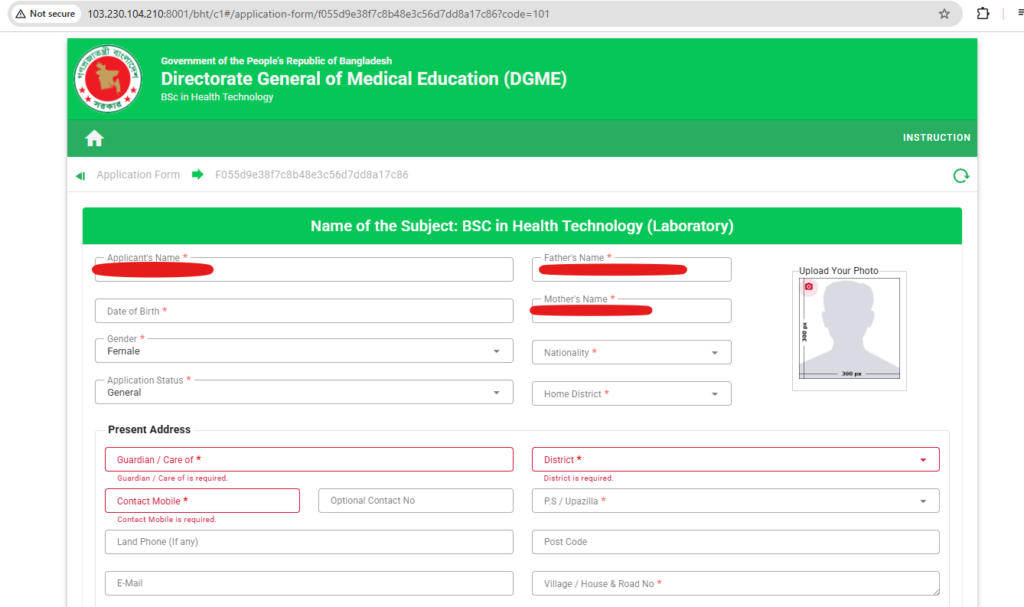The image size is (1024, 607).
Task: Bookmark page with the star icon
Action: click(944, 14)
